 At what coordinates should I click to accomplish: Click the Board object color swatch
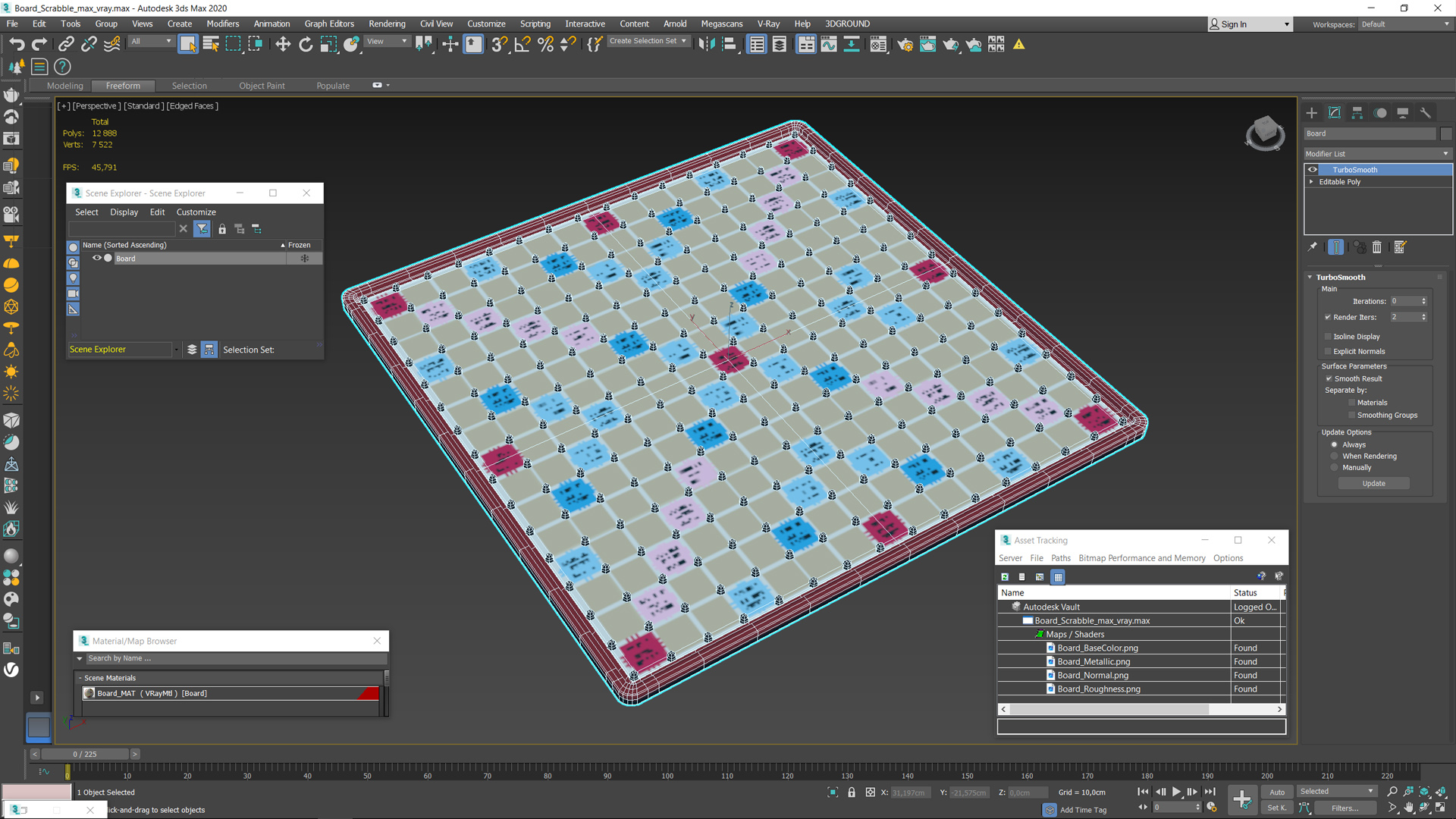[1445, 133]
